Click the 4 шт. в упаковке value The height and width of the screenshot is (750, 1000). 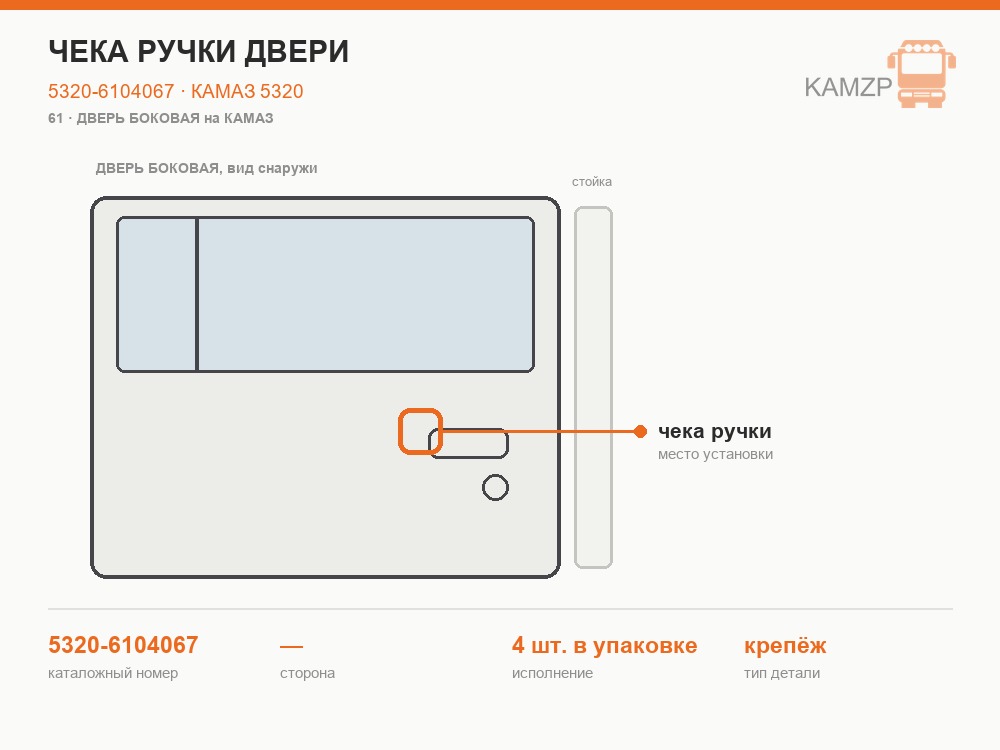[x=605, y=645]
